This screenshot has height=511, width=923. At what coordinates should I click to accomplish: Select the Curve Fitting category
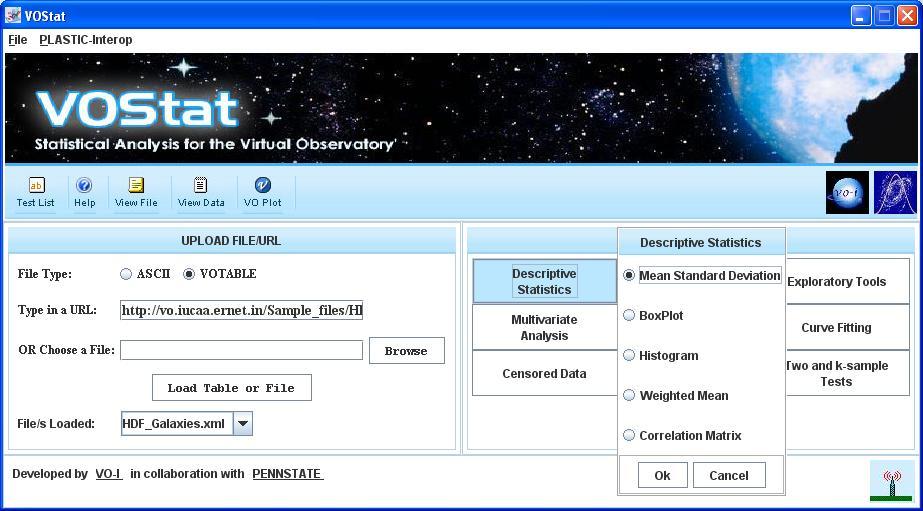click(848, 327)
